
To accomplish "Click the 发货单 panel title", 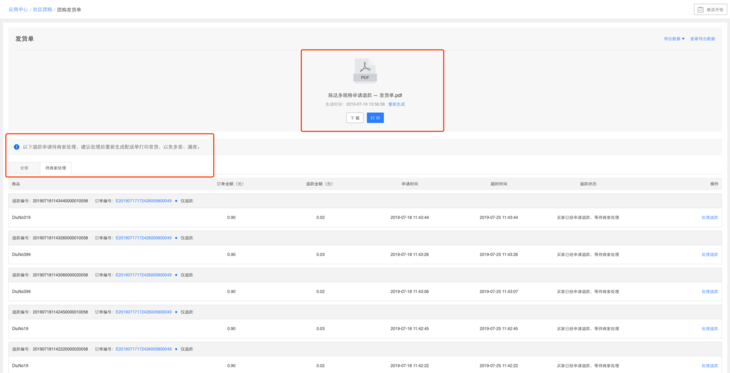I will click(x=24, y=39).
